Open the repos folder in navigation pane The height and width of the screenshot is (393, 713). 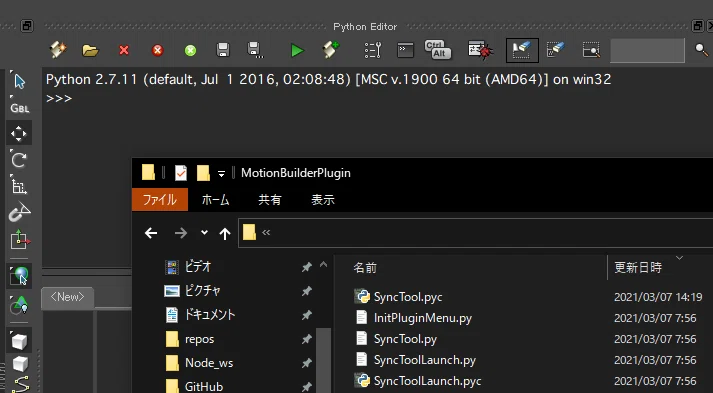click(199, 339)
